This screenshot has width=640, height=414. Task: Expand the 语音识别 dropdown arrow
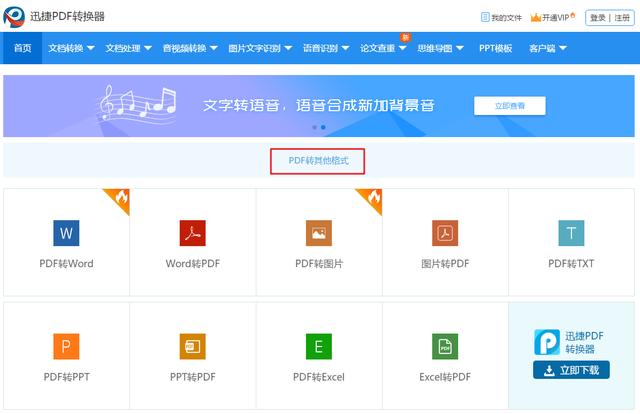345,48
